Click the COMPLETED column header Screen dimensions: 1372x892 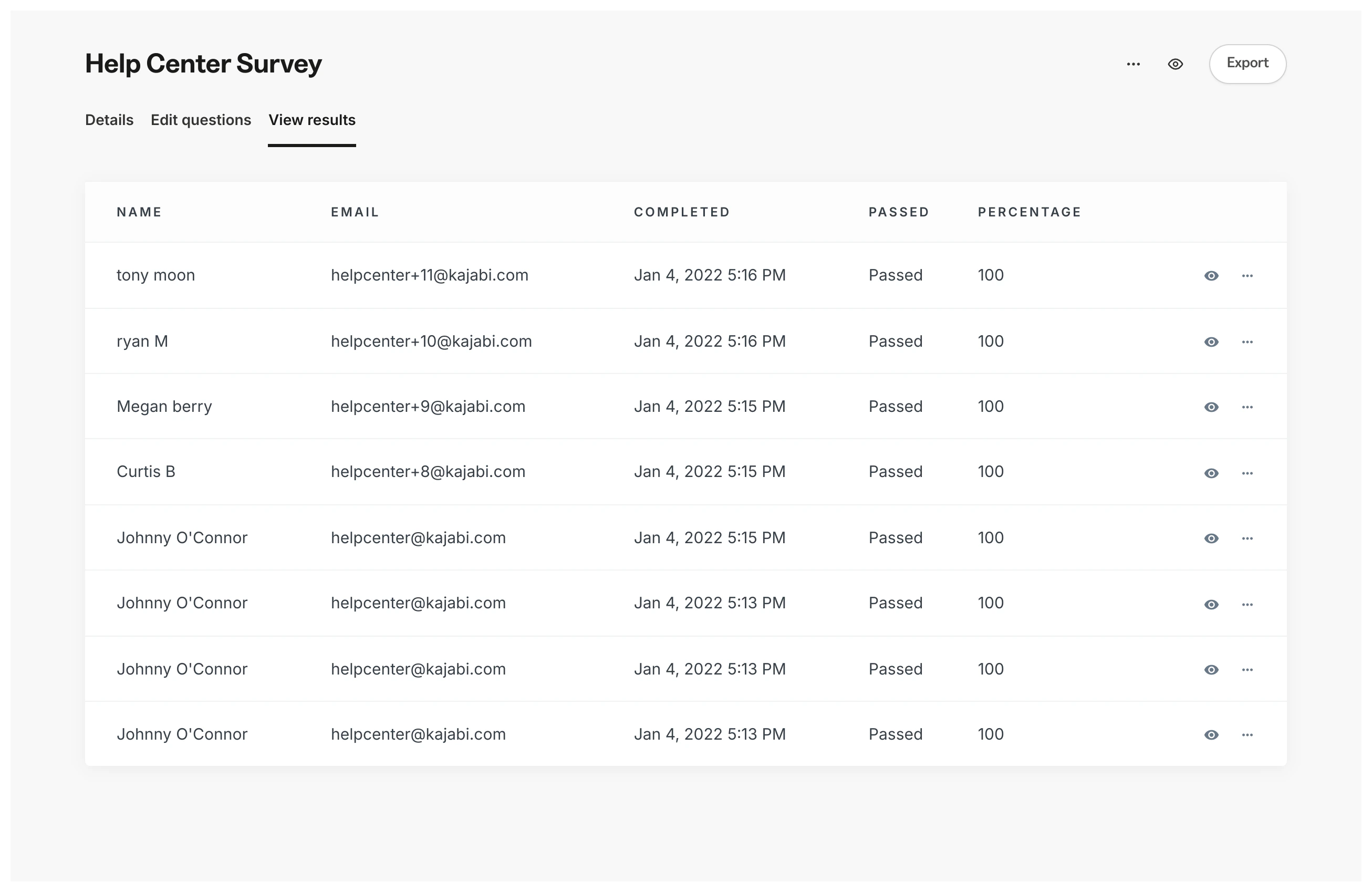click(682, 212)
